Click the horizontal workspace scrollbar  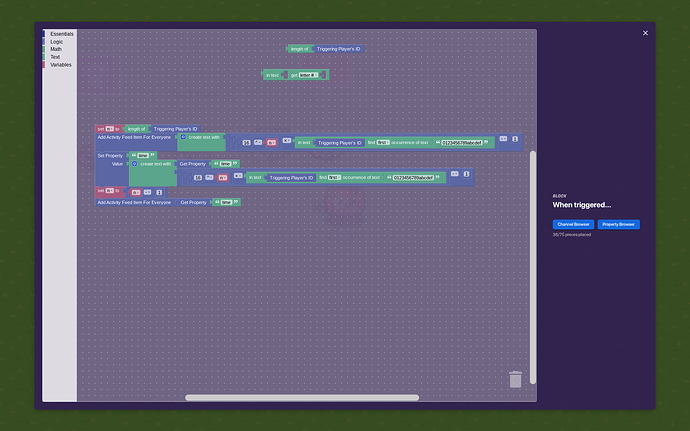coord(302,398)
